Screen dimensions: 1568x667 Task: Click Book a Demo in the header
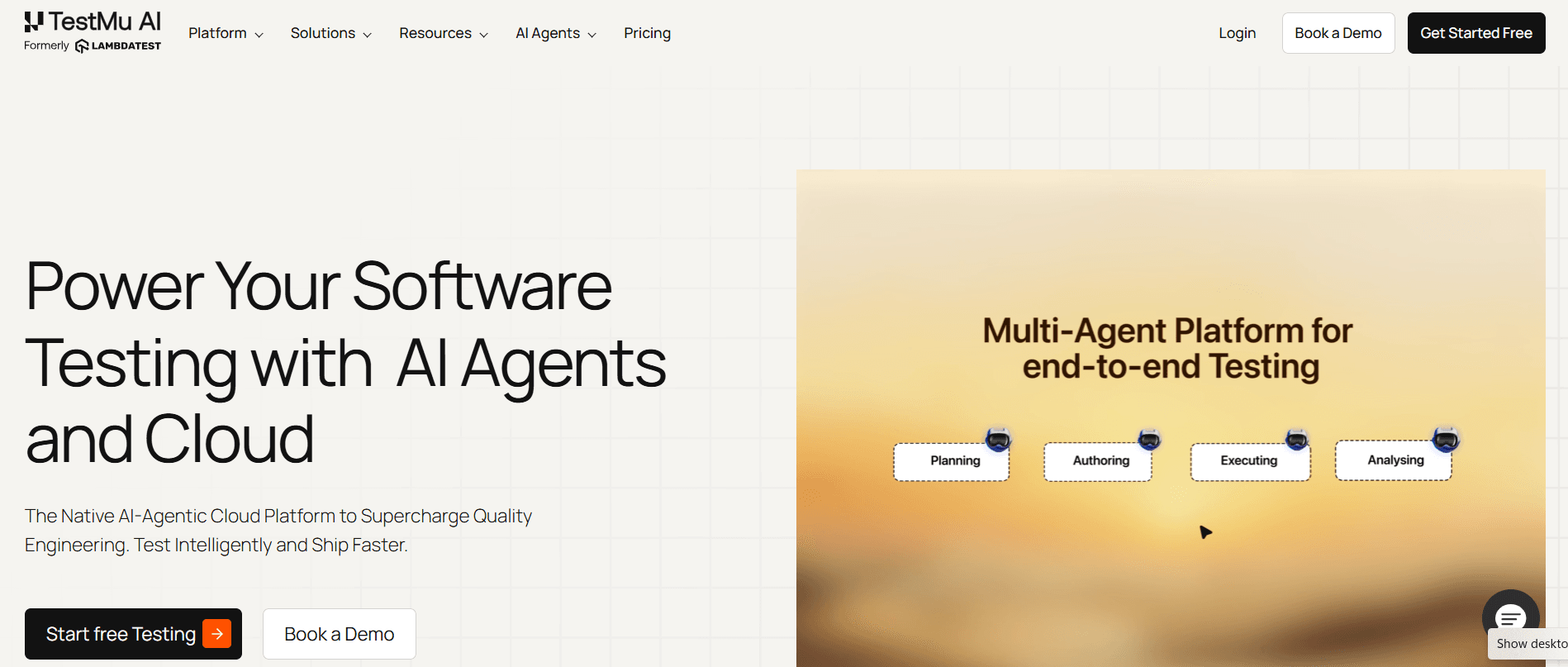(1338, 33)
